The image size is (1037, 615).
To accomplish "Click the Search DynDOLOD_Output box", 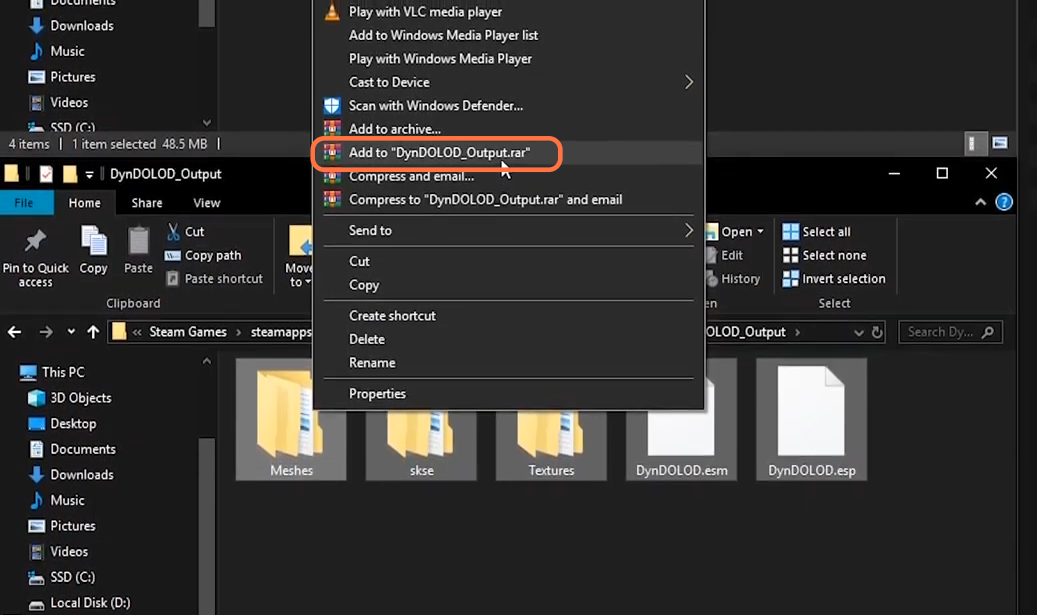I will (950, 332).
